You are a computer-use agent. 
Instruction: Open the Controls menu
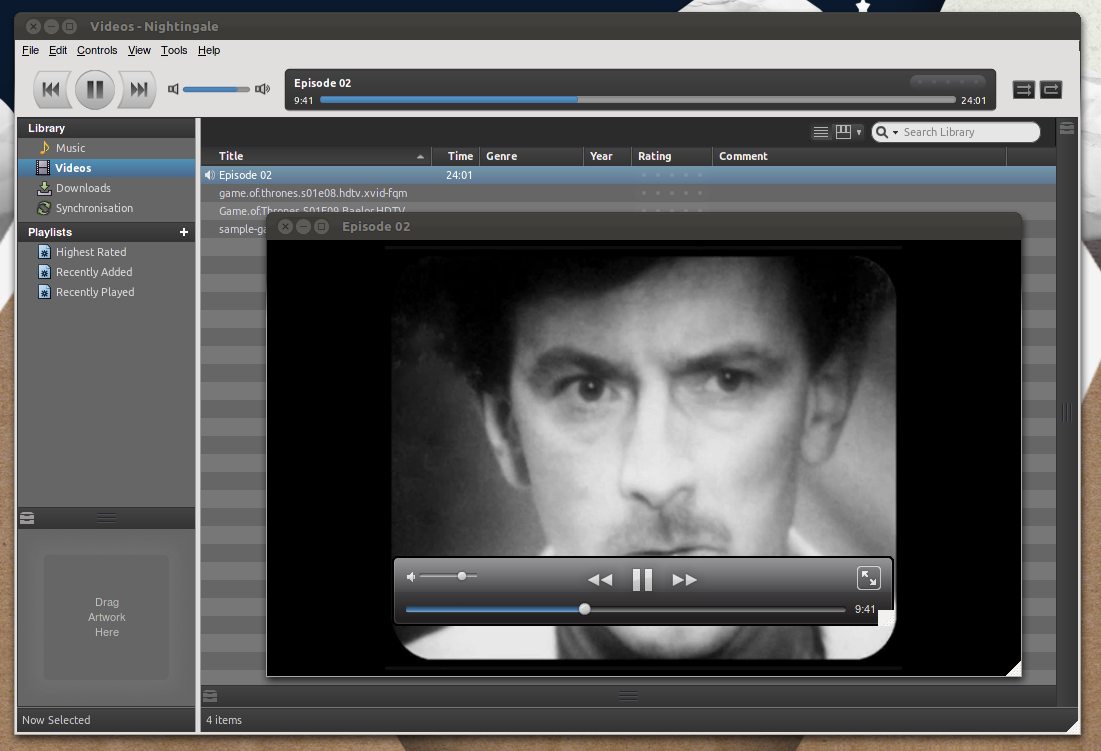97,50
